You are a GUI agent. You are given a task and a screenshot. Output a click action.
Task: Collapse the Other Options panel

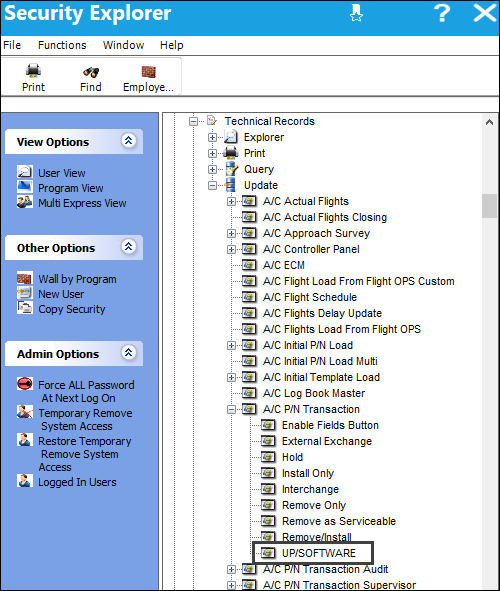[128, 247]
